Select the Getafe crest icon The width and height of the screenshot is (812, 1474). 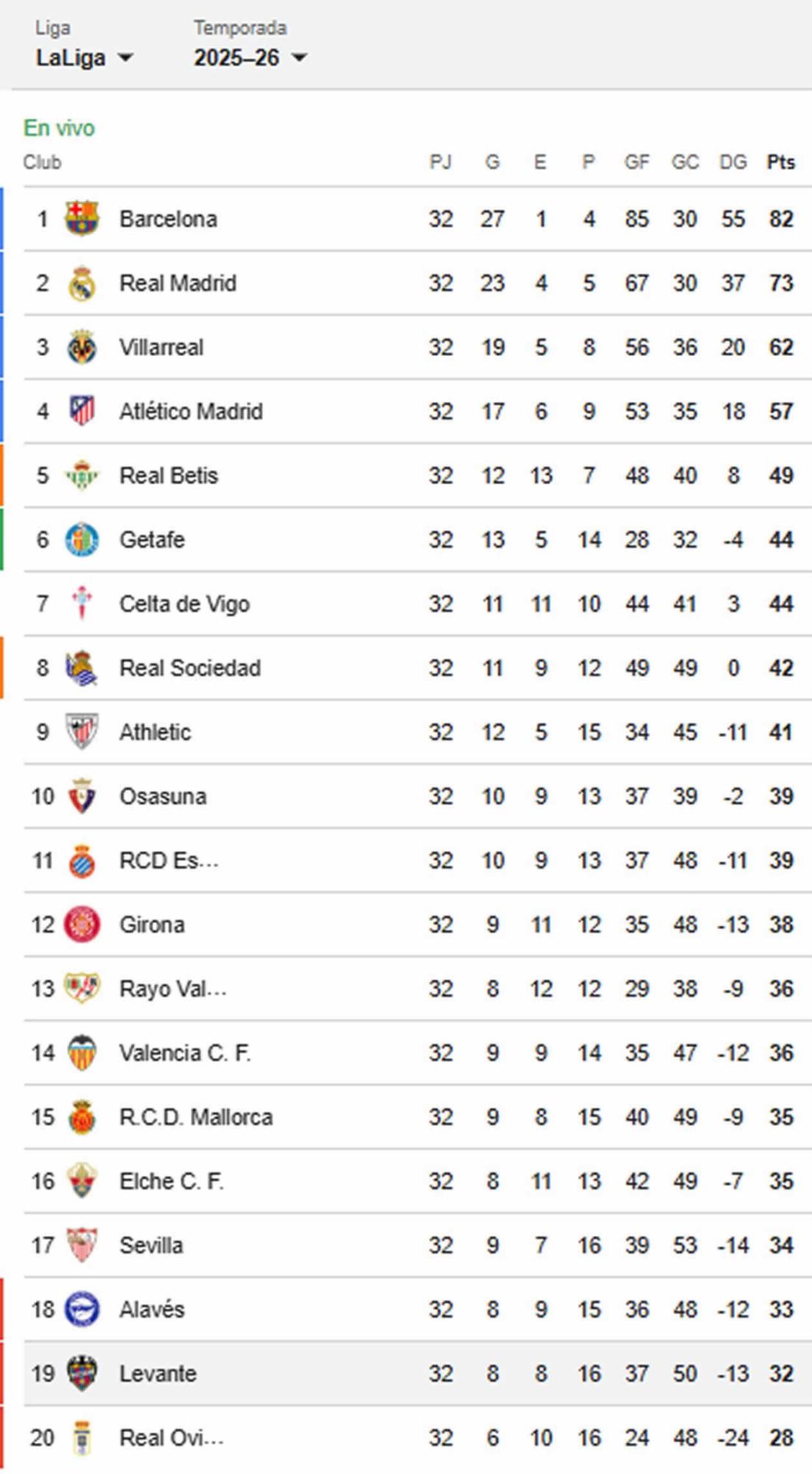(x=81, y=539)
